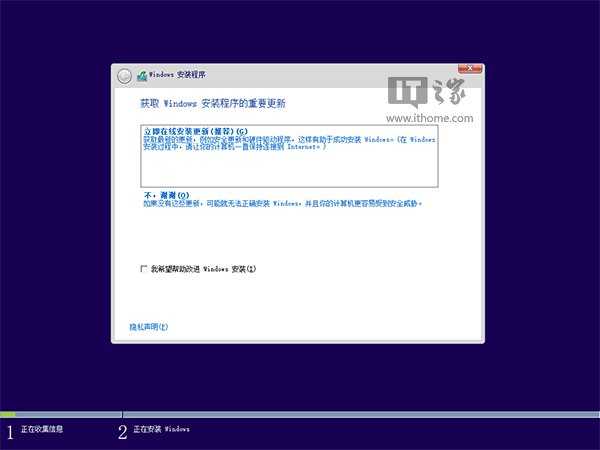Click the heading 获取 Windows 安装程序的重要更新
Image resolution: width=600 pixels, height=450 pixels.
213,103
